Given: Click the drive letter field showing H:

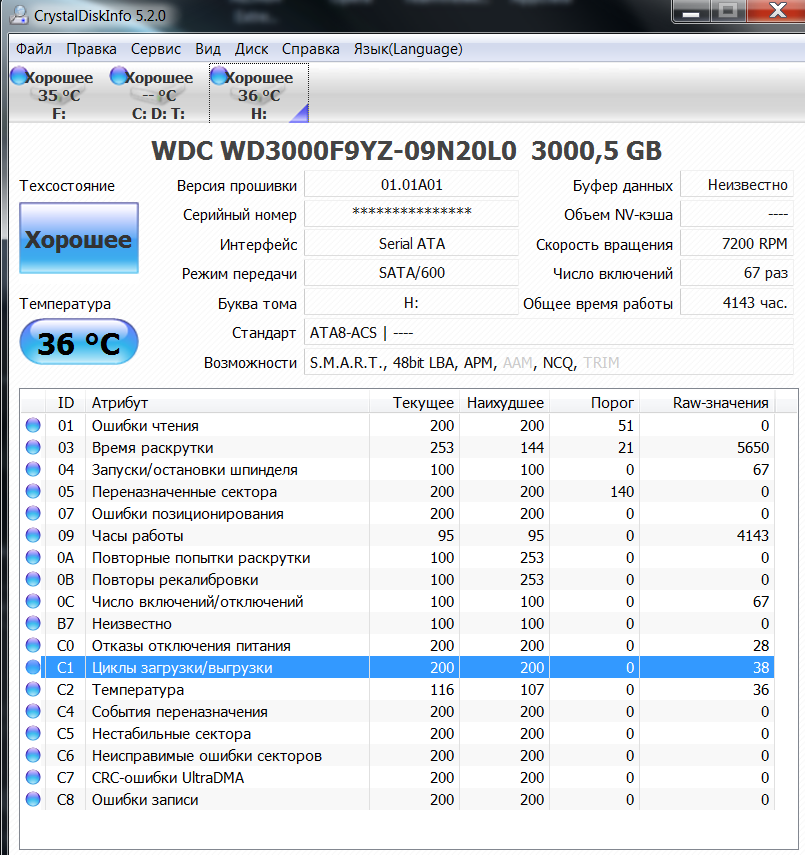Looking at the screenshot, I should [411, 303].
